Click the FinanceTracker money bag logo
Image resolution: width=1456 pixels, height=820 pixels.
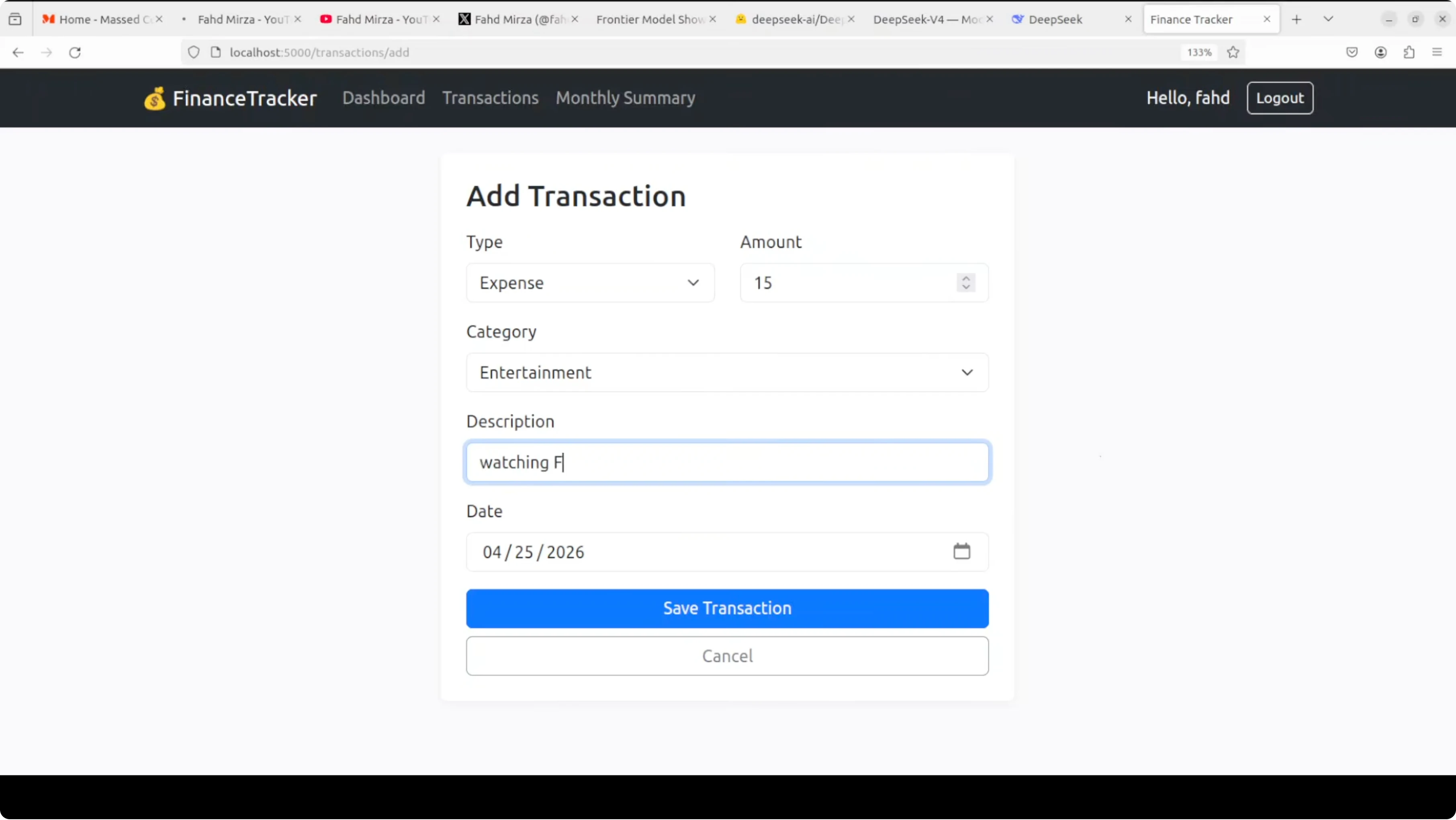[x=154, y=98]
